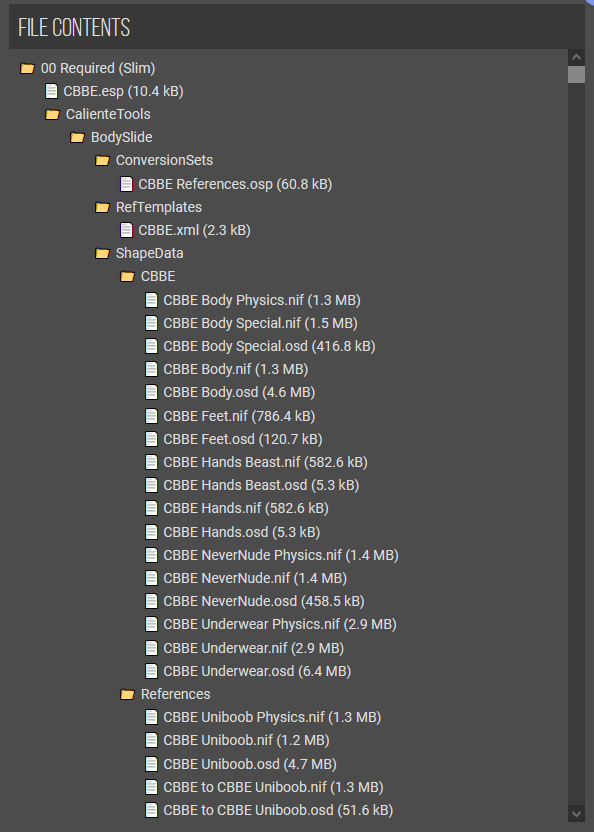
Task: Click file icon beside CBBE Hands Beast.nif
Action: tap(151, 462)
